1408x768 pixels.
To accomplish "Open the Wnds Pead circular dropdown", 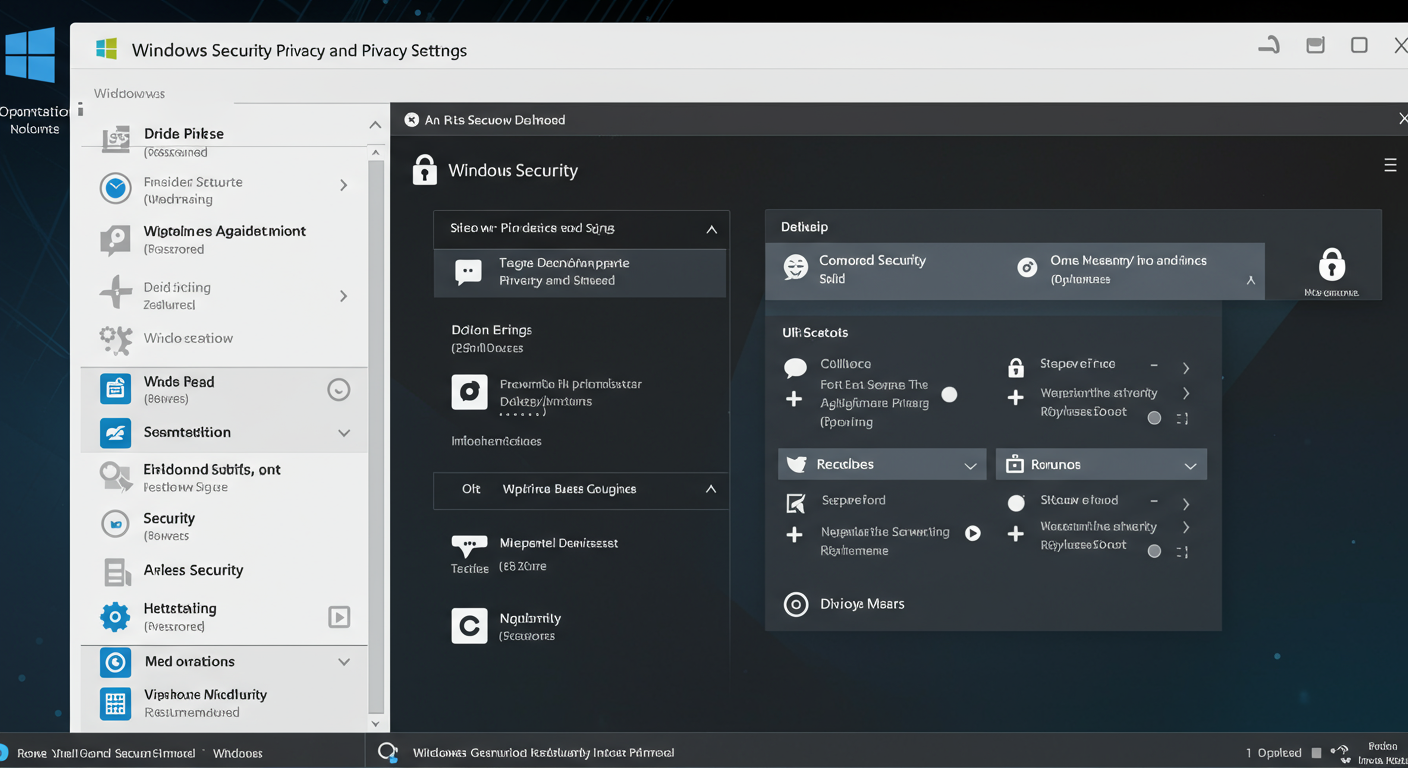I will point(339,390).
